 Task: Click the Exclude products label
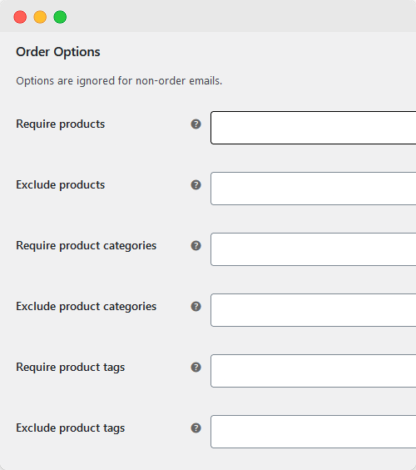(x=60, y=185)
